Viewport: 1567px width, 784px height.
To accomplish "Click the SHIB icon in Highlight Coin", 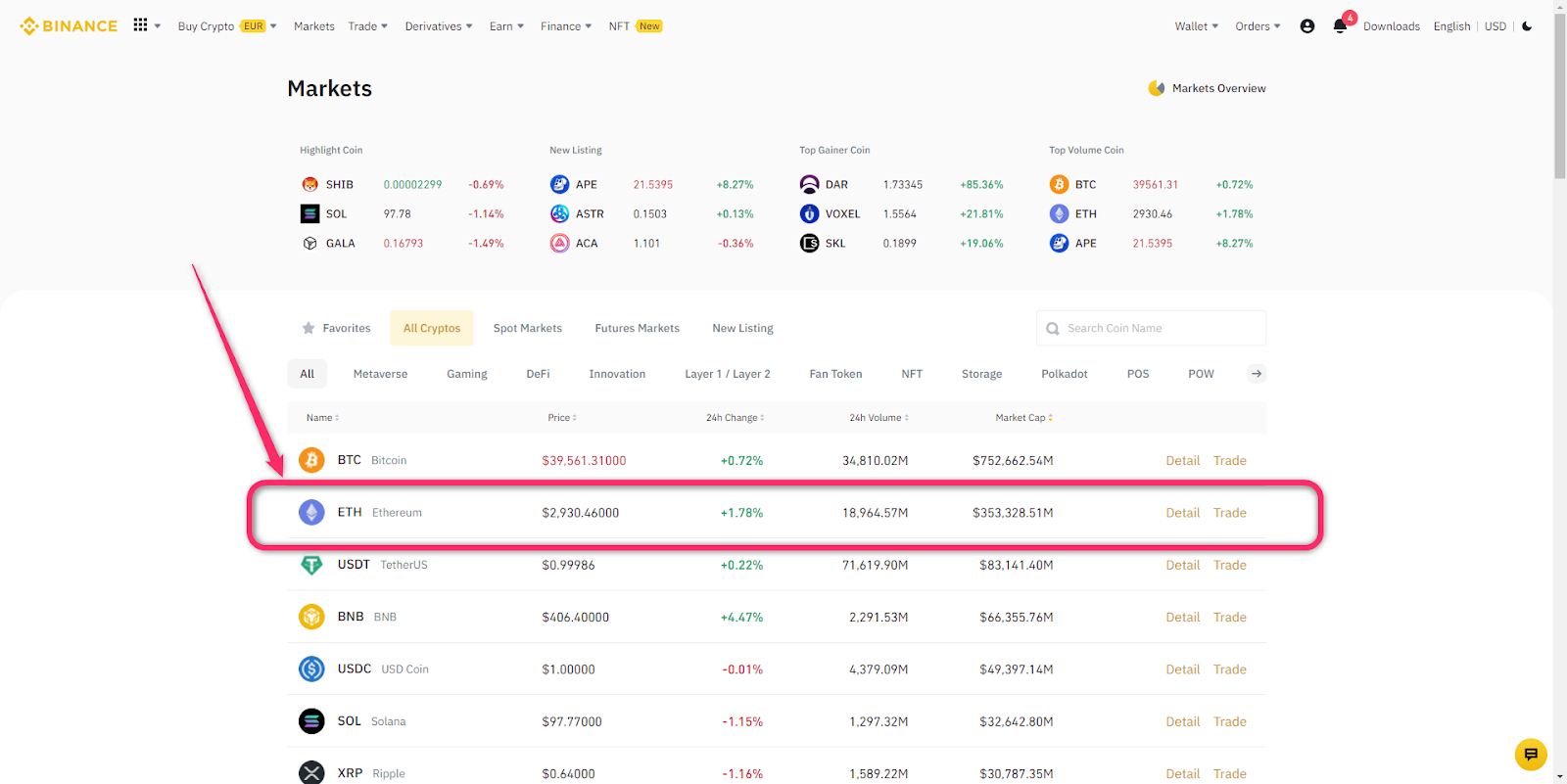I will [310, 184].
